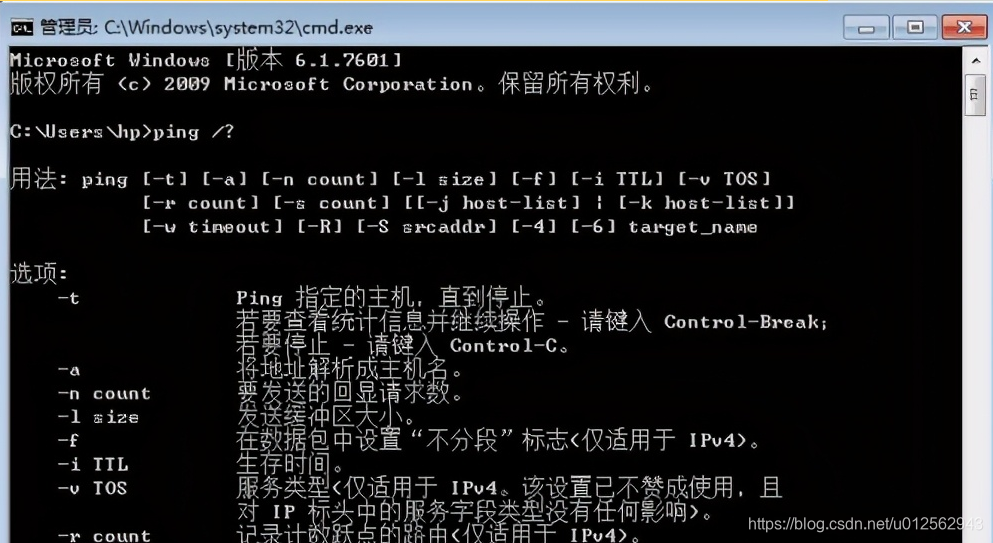Click the scrollbar up arrow
The height and width of the screenshot is (543, 993).
coord(976,61)
